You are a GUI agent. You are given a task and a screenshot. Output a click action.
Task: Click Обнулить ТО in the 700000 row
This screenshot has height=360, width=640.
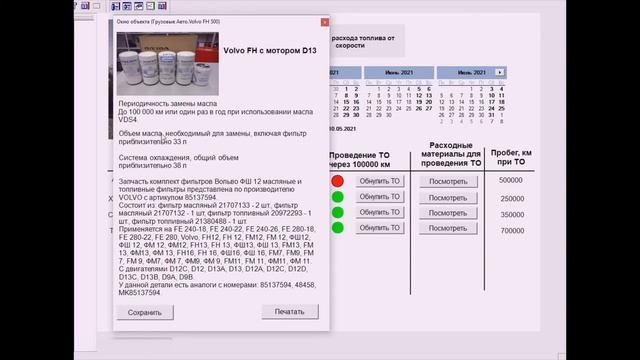pyautogui.click(x=380, y=228)
